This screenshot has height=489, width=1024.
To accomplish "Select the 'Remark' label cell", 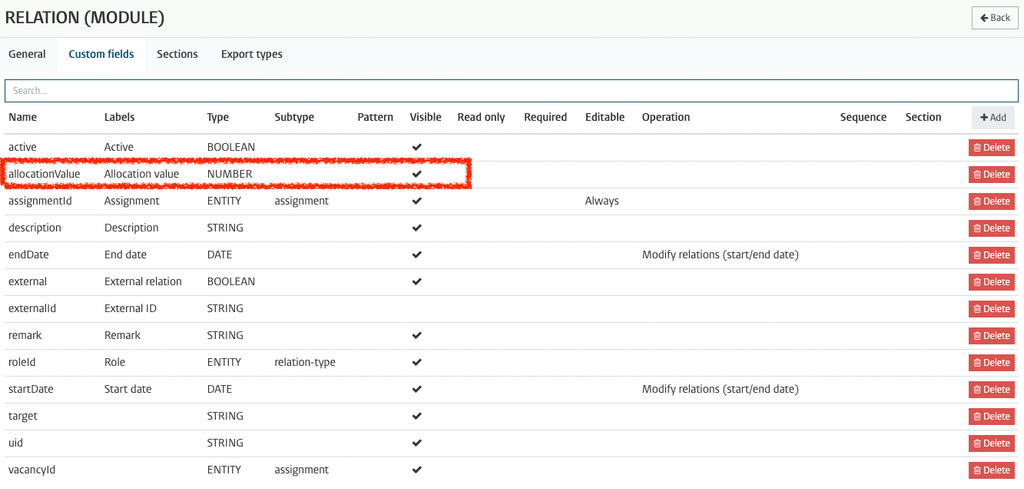I will (123, 335).
